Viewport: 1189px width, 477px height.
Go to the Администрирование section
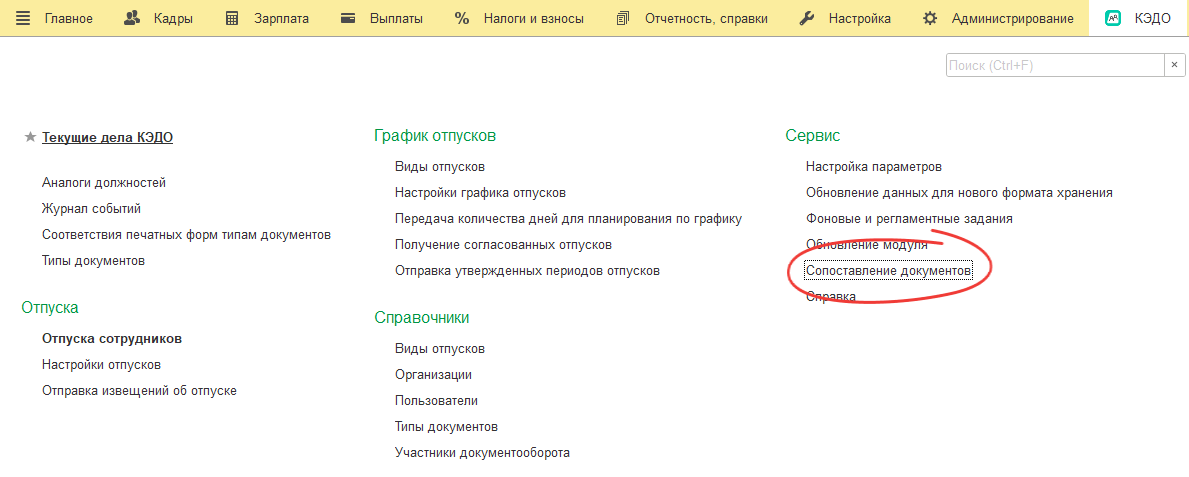coord(1013,18)
